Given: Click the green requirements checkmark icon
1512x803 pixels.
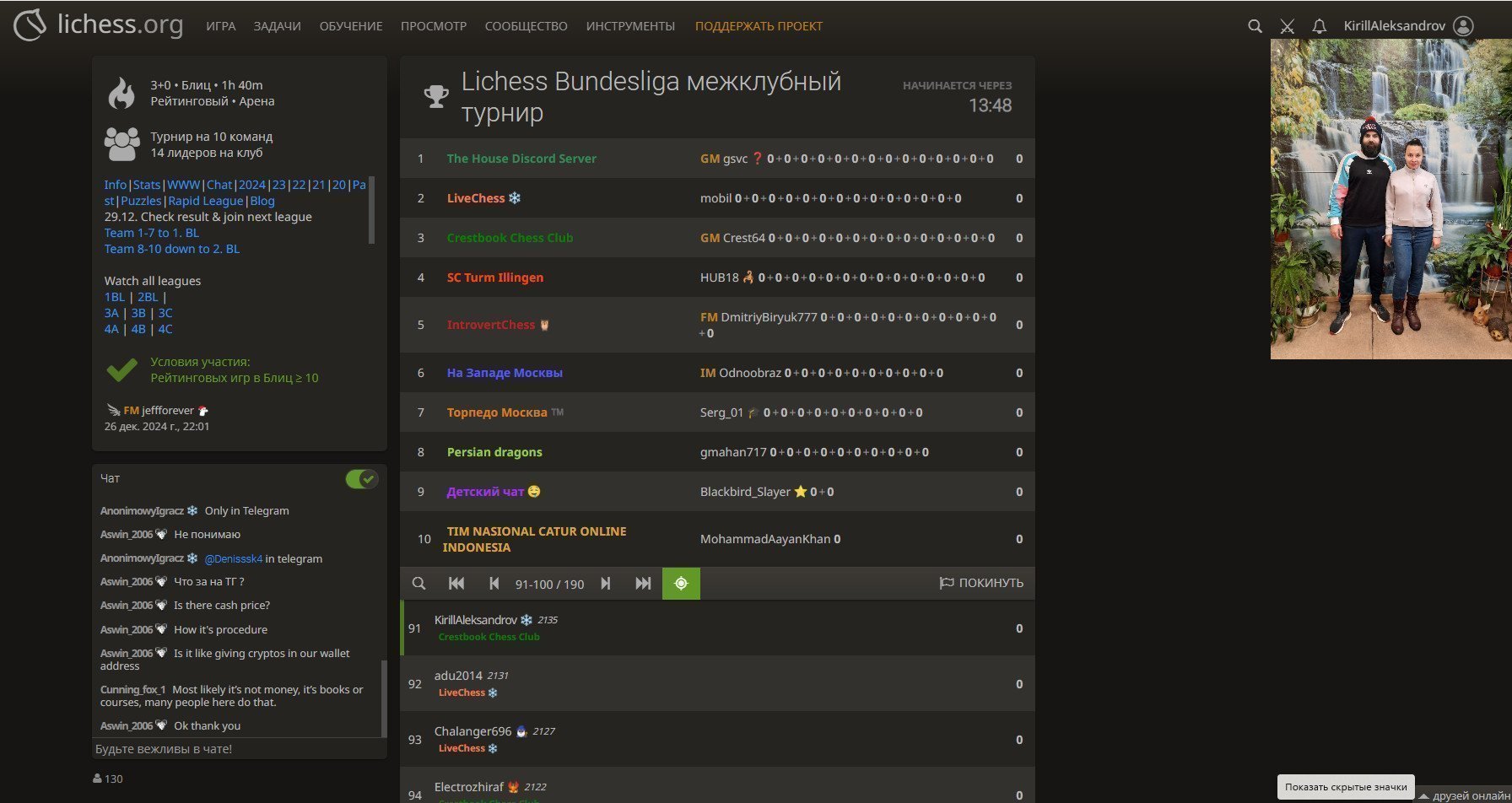Looking at the screenshot, I should [x=122, y=369].
